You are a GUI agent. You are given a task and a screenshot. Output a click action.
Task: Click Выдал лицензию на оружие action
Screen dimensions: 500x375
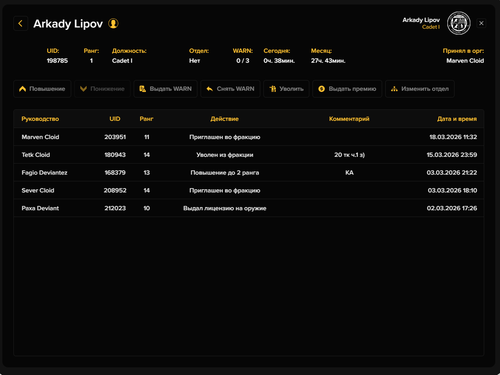225,208
